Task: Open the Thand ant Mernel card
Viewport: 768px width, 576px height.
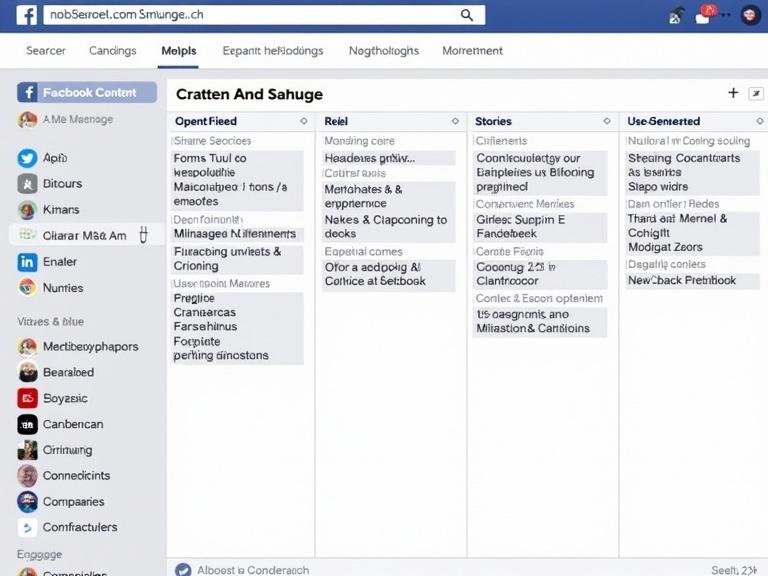Action: point(693,233)
